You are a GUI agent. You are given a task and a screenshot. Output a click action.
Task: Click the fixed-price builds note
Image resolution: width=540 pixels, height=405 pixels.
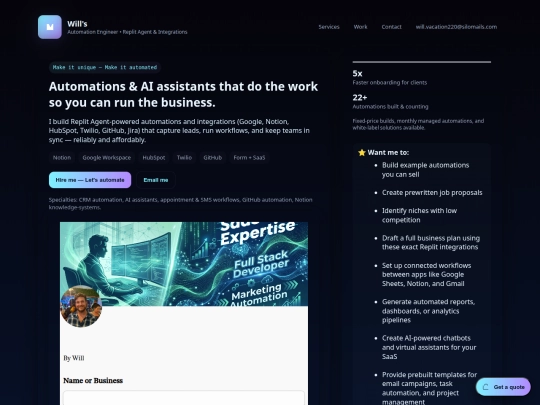pyautogui.click(x=418, y=124)
